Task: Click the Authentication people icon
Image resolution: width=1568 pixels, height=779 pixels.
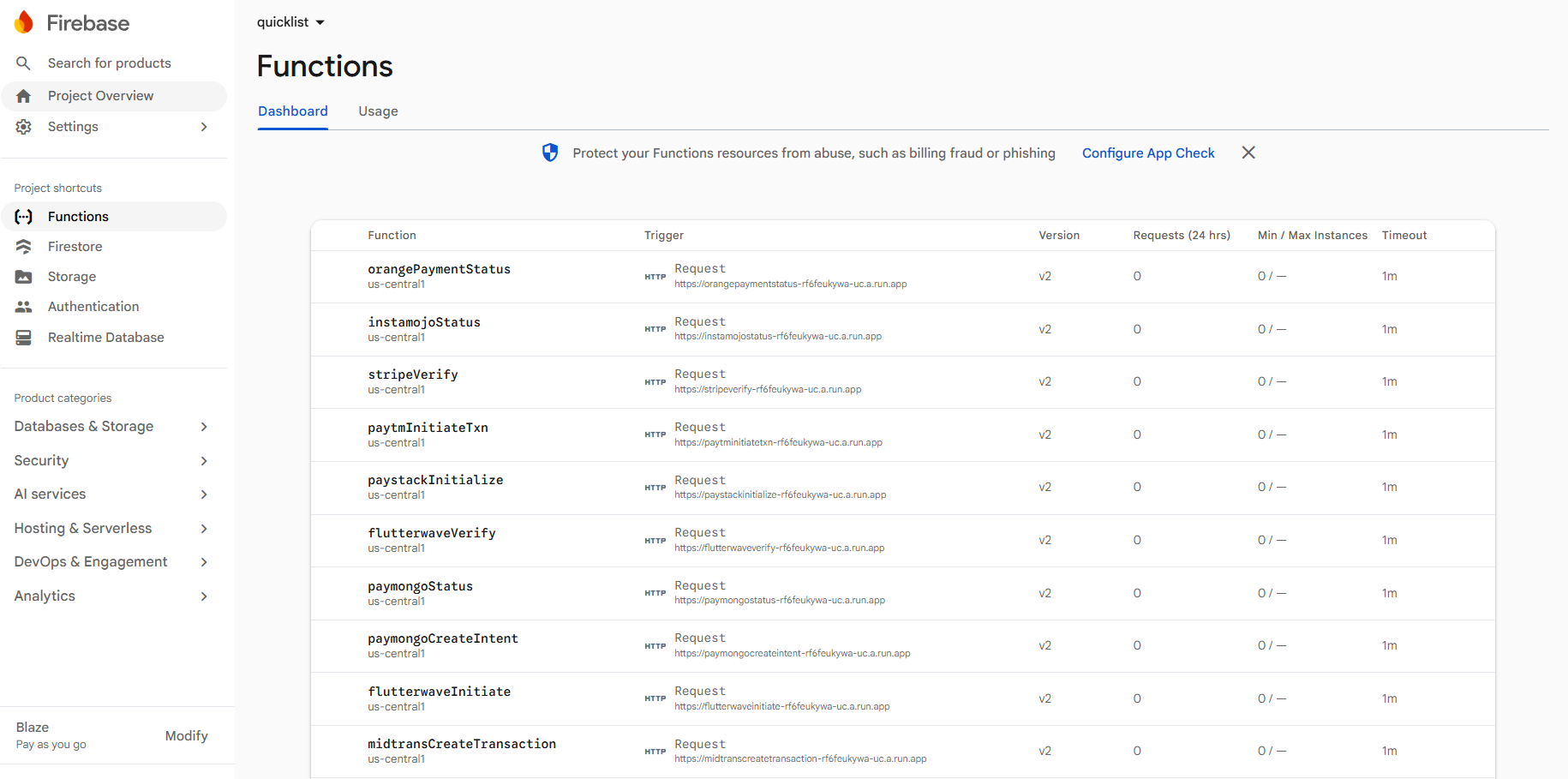Action: point(23,307)
